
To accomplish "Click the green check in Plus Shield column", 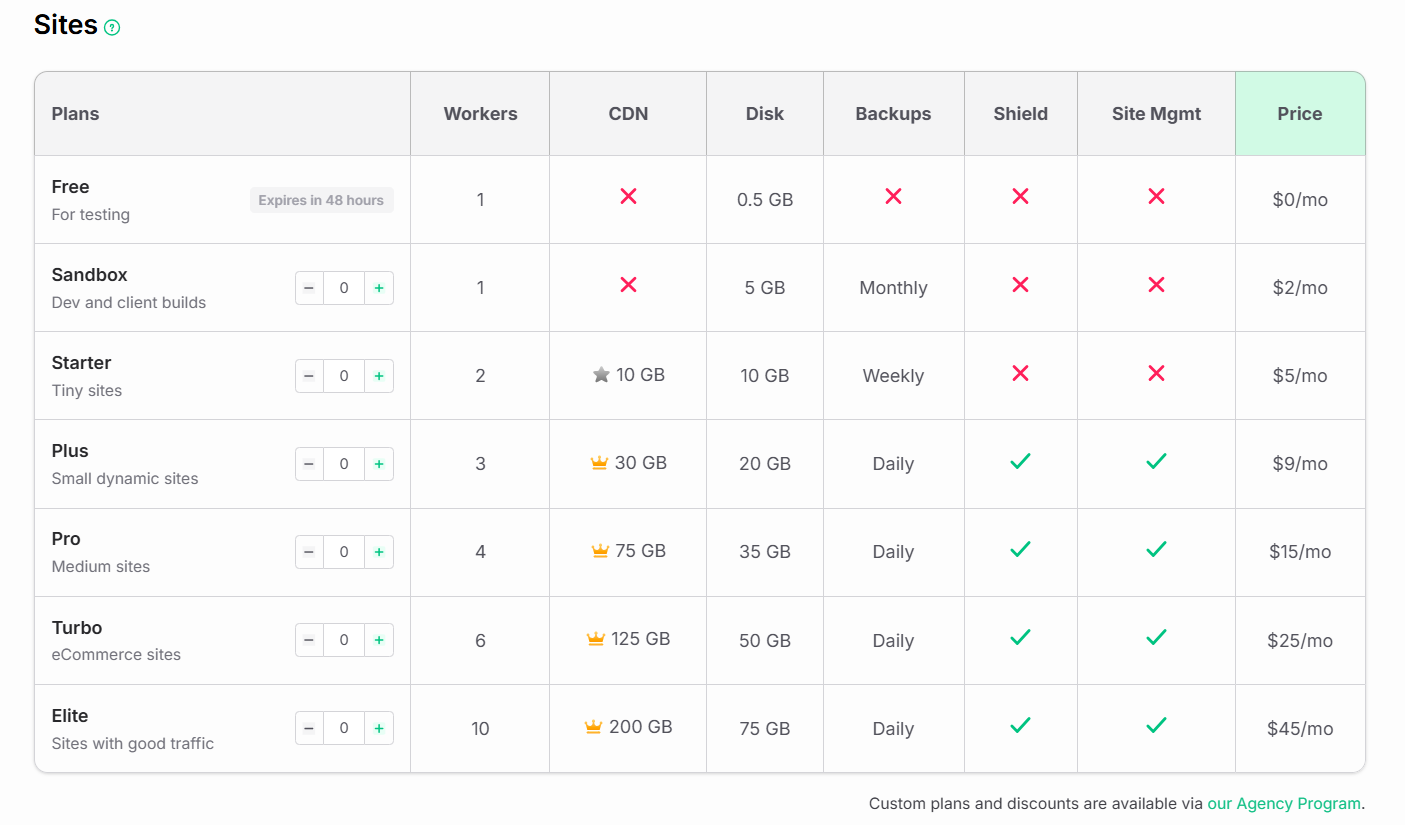I will (x=1020, y=461).
